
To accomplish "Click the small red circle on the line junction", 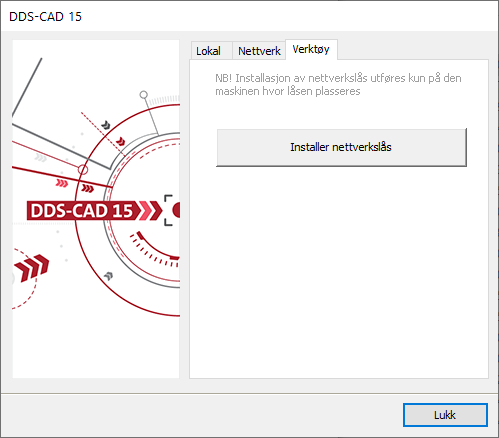I will click(x=83, y=170).
